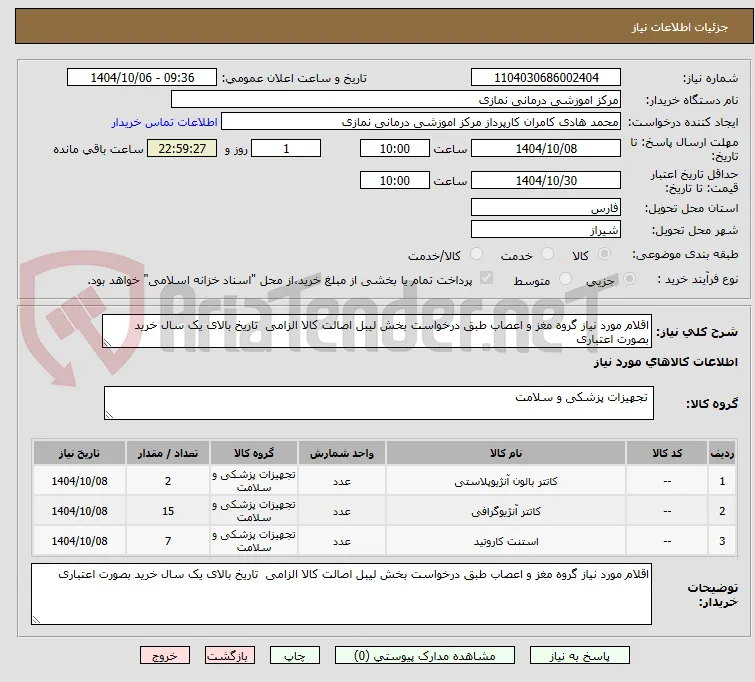755x682 pixels.
Task: Click the price validity hour 10:00 field
Action: click(394, 181)
